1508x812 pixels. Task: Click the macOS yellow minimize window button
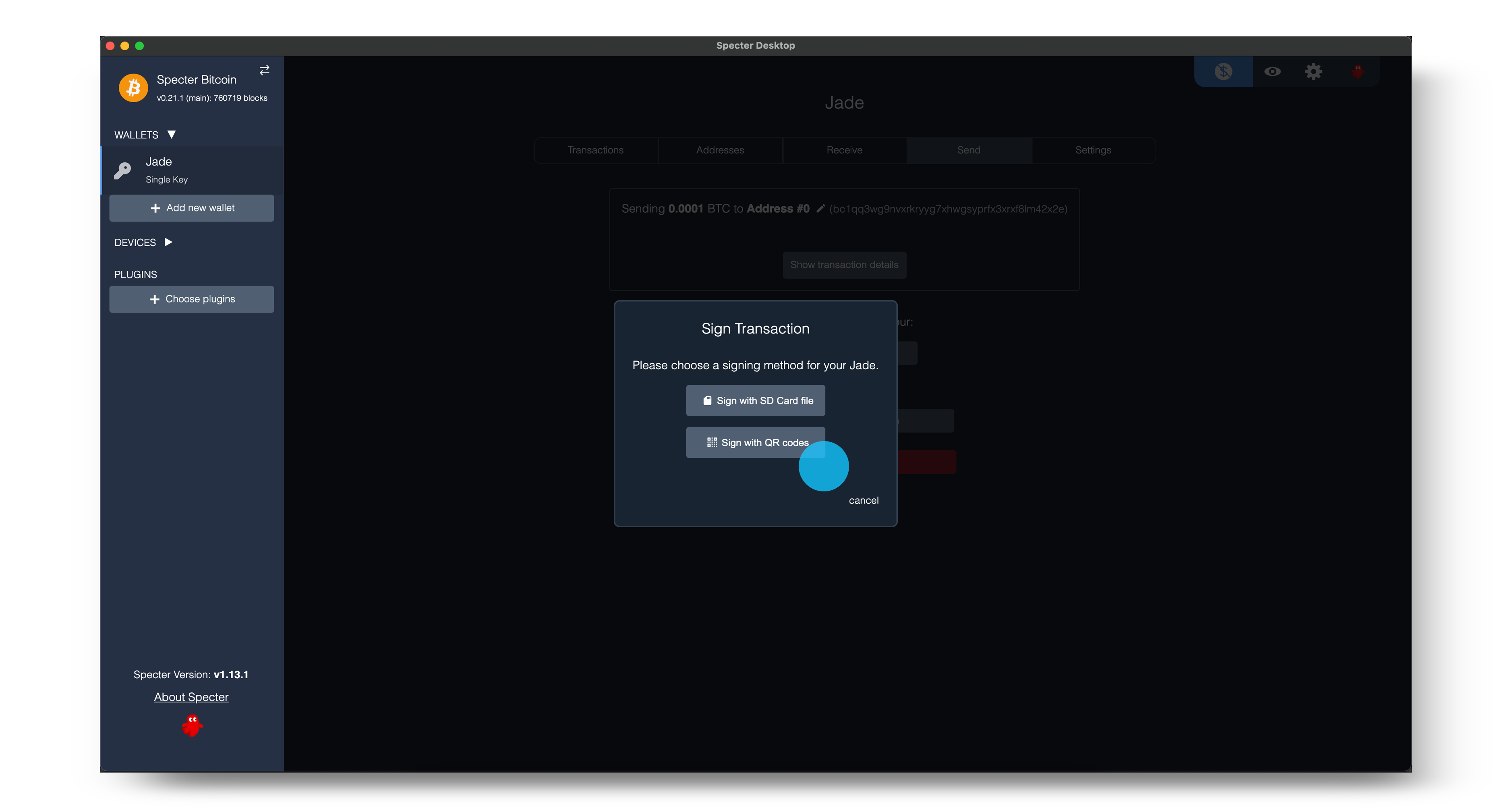tap(125, 46)
